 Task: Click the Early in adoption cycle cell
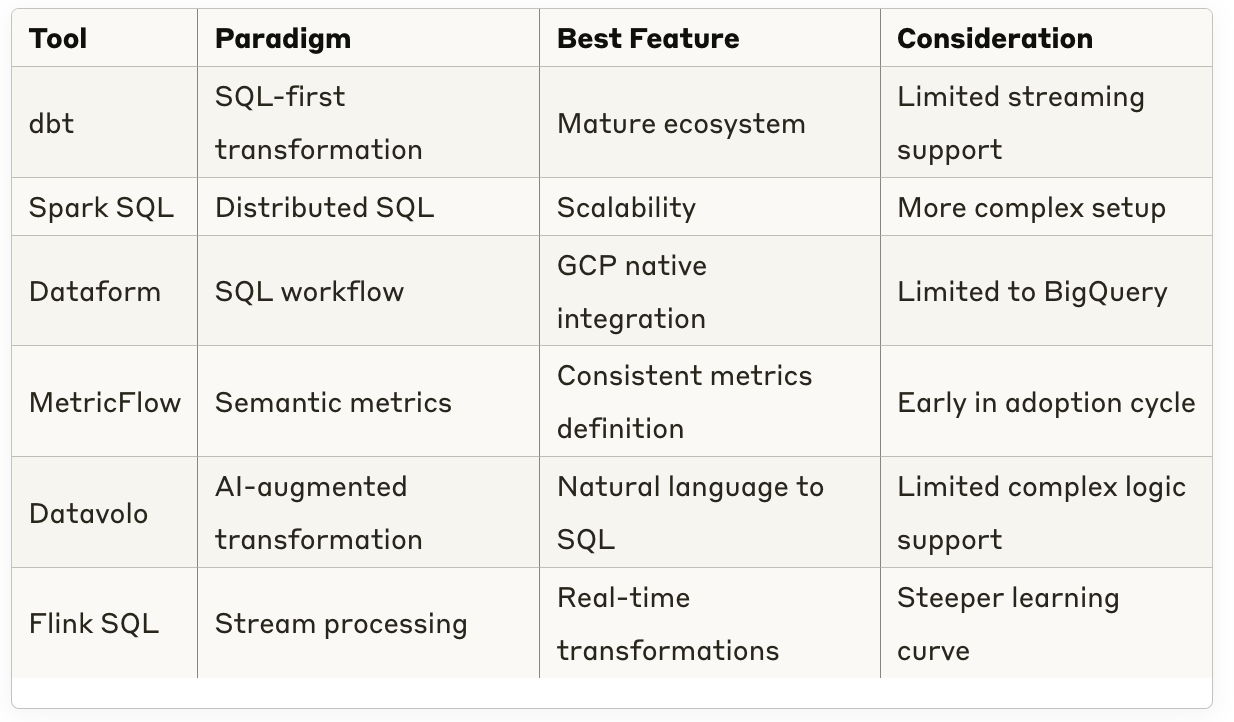point(1046,402)
